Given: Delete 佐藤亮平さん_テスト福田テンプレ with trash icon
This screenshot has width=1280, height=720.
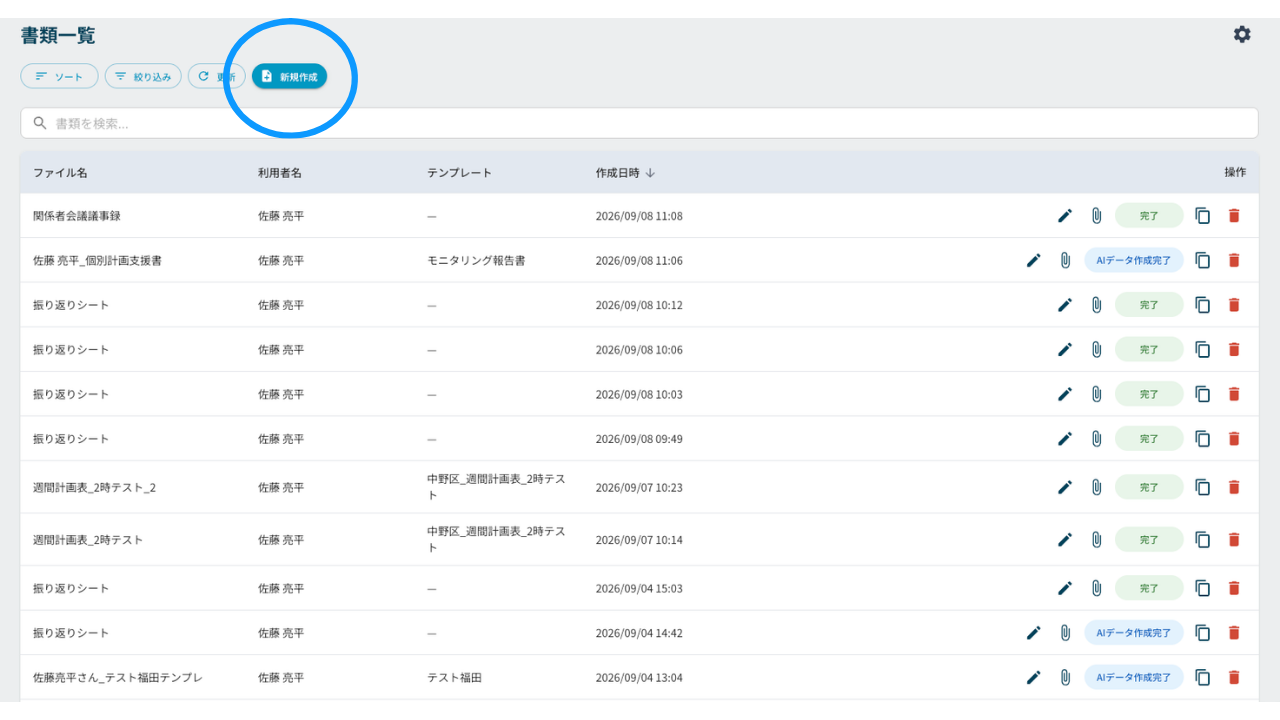Looking at the screenshot, I should (1234, 677).
